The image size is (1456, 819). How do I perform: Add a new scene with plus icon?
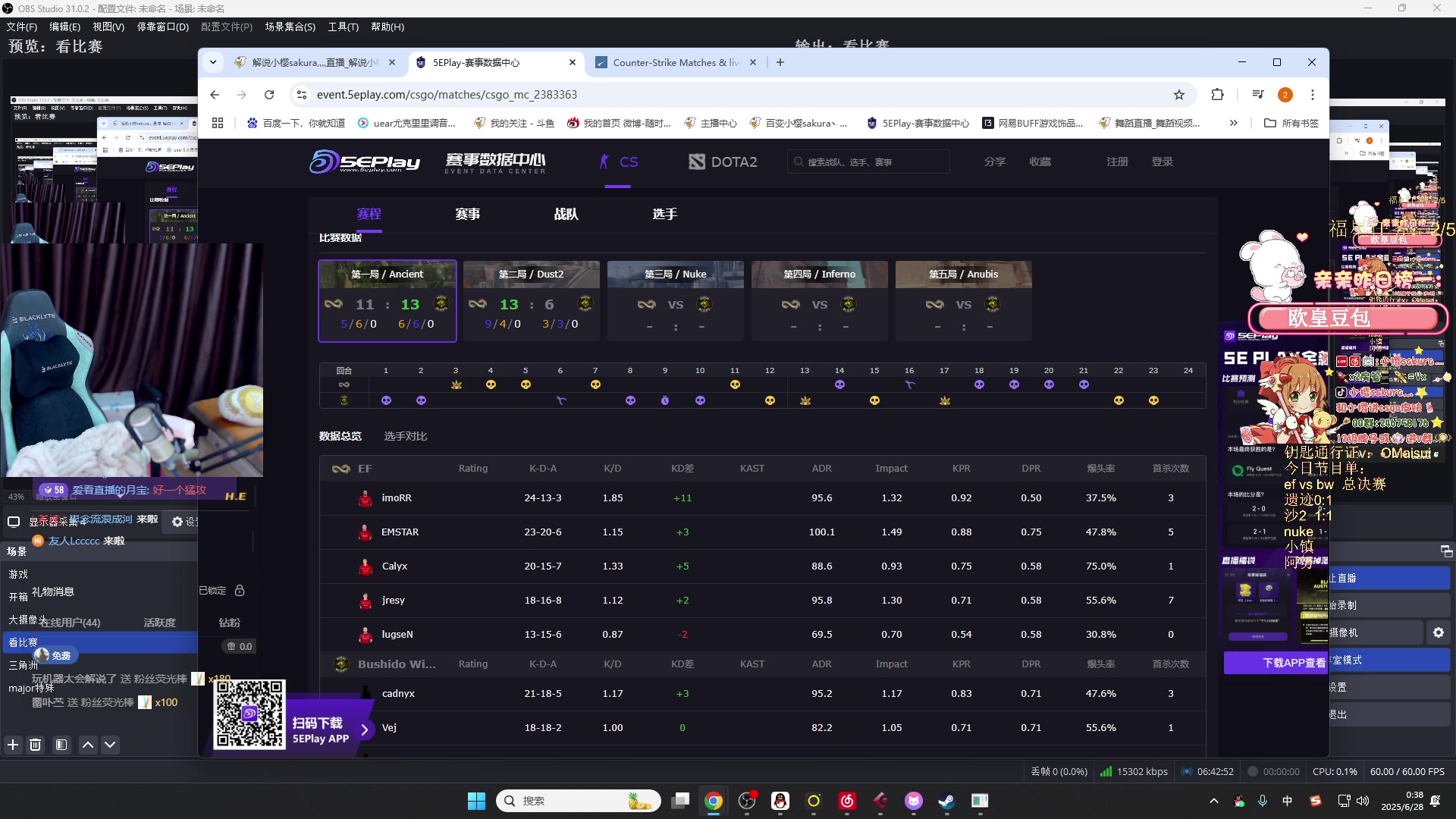pos(13,745)
